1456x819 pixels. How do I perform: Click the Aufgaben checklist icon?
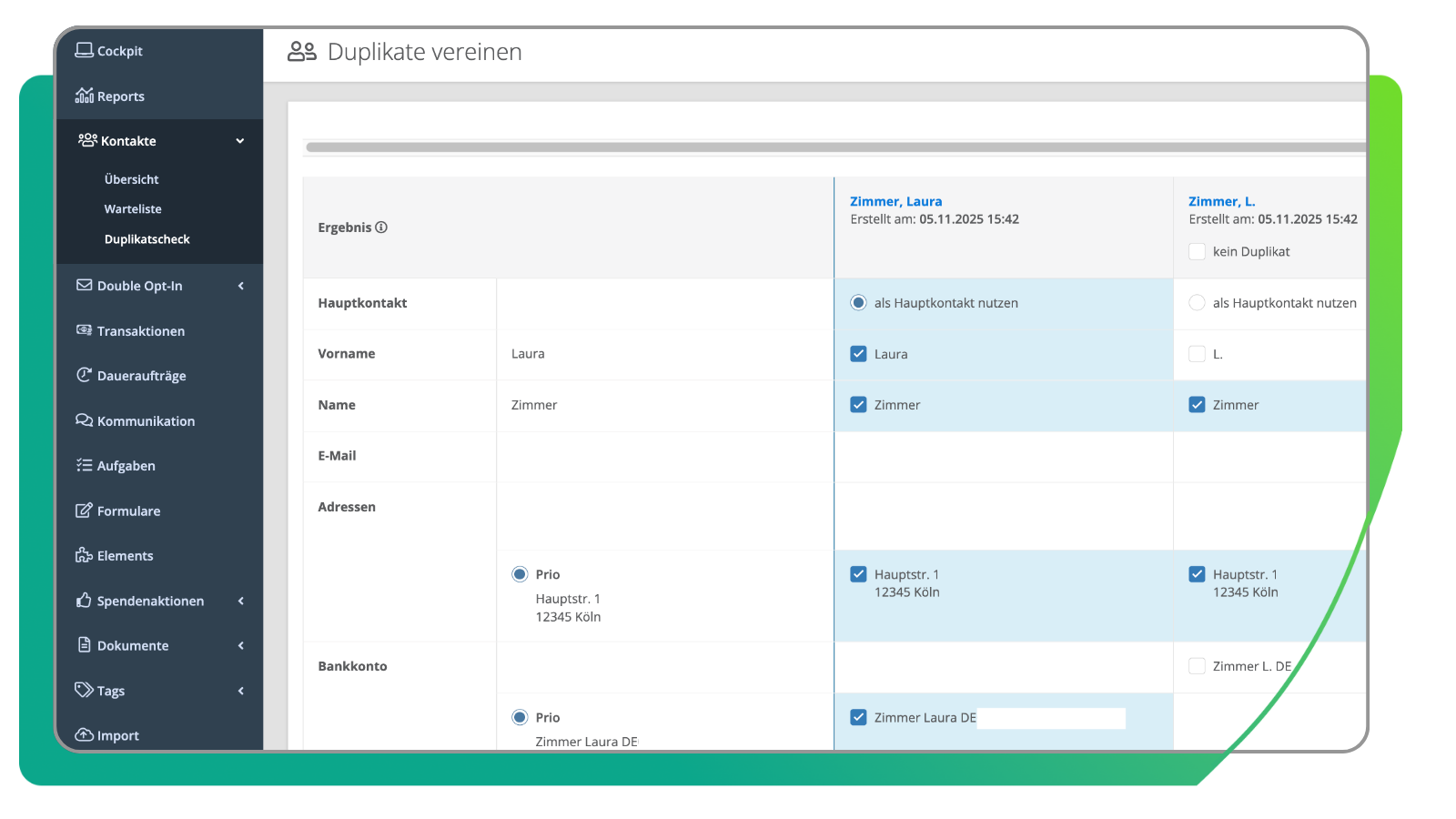pyautogui.click(x=84, y=465)
